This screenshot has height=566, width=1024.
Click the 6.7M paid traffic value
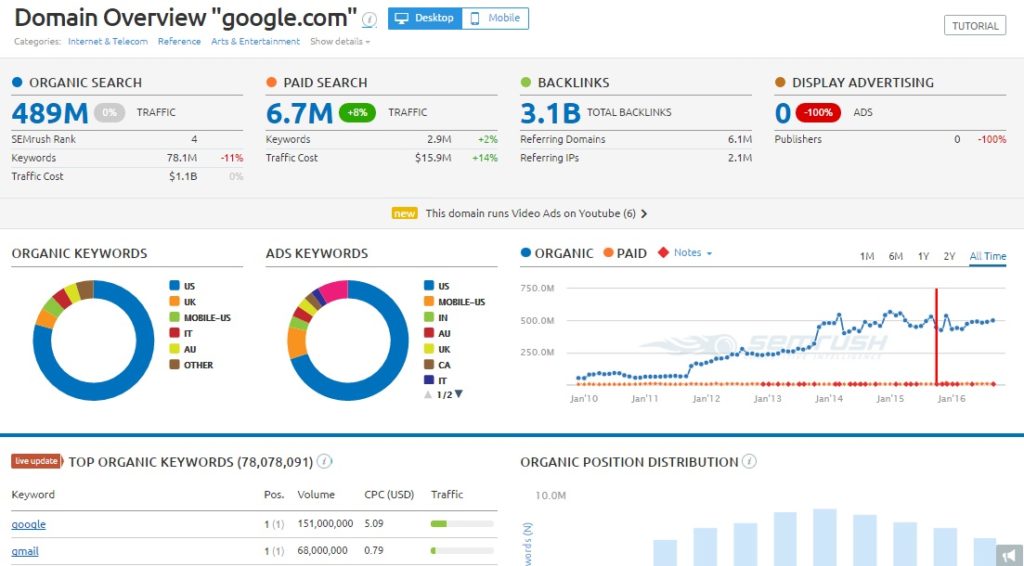tap(299, 113)
